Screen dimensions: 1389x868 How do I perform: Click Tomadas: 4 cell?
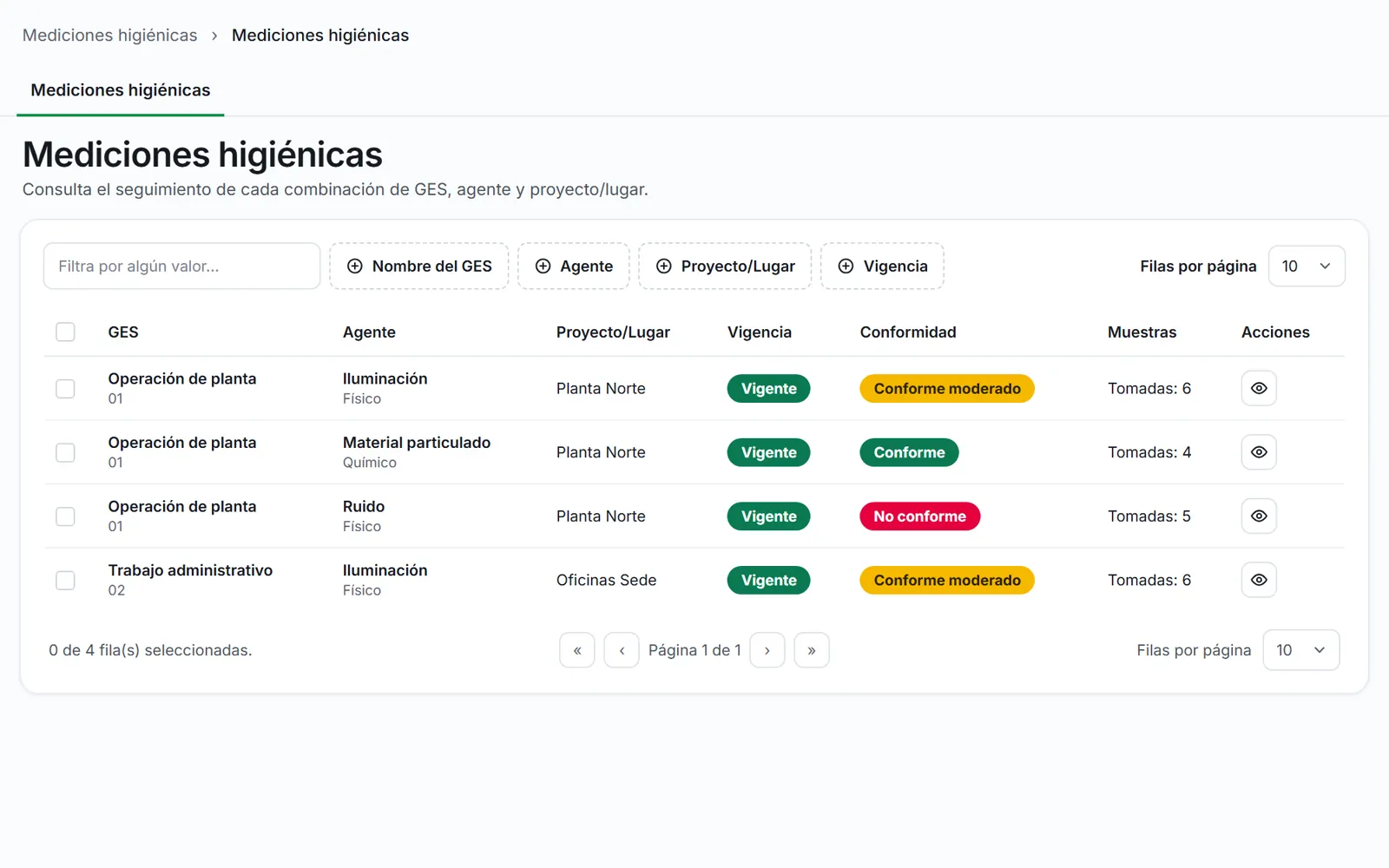click(x=1149, y=452)
